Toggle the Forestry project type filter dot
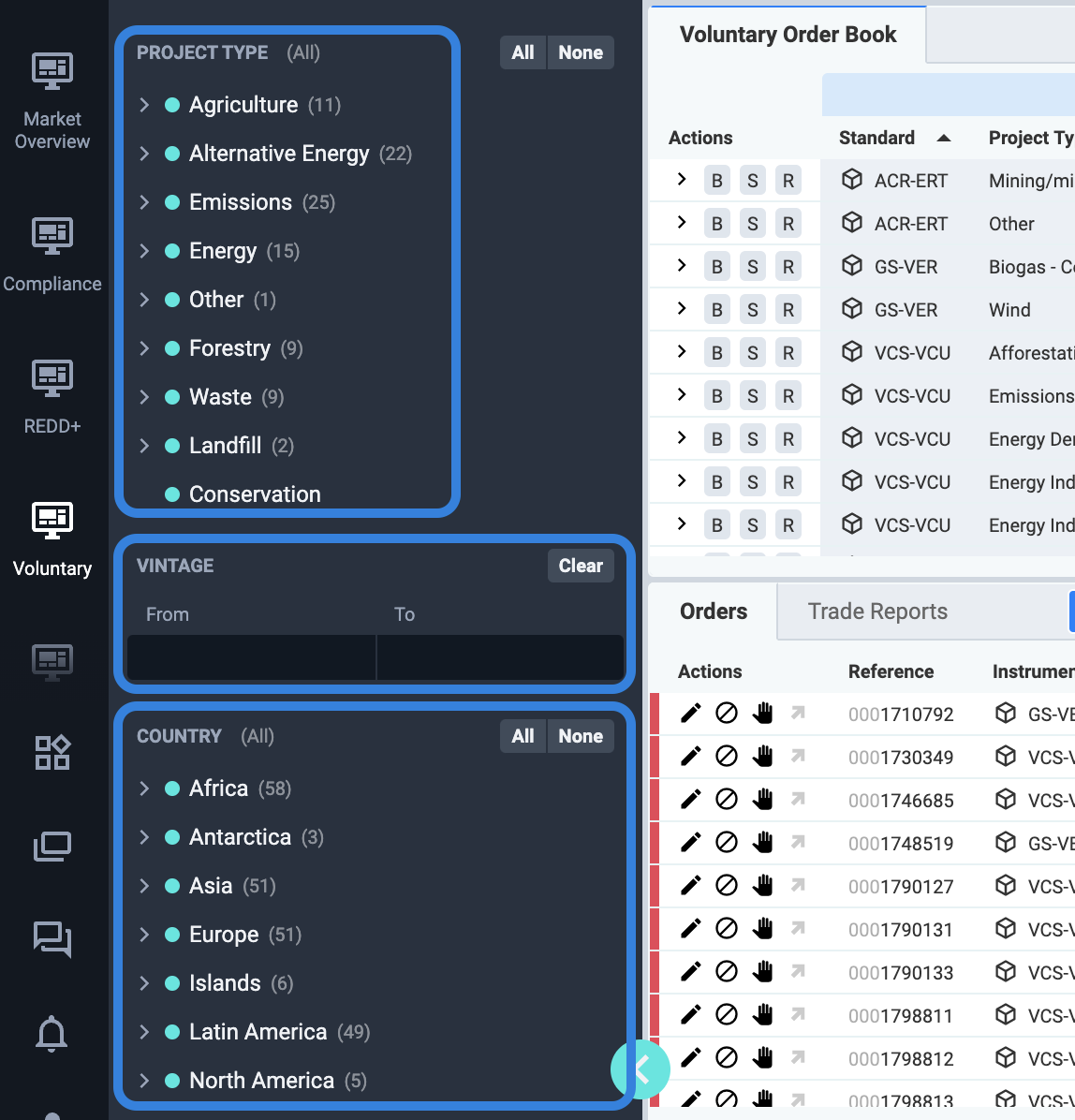 coord(172,348)
